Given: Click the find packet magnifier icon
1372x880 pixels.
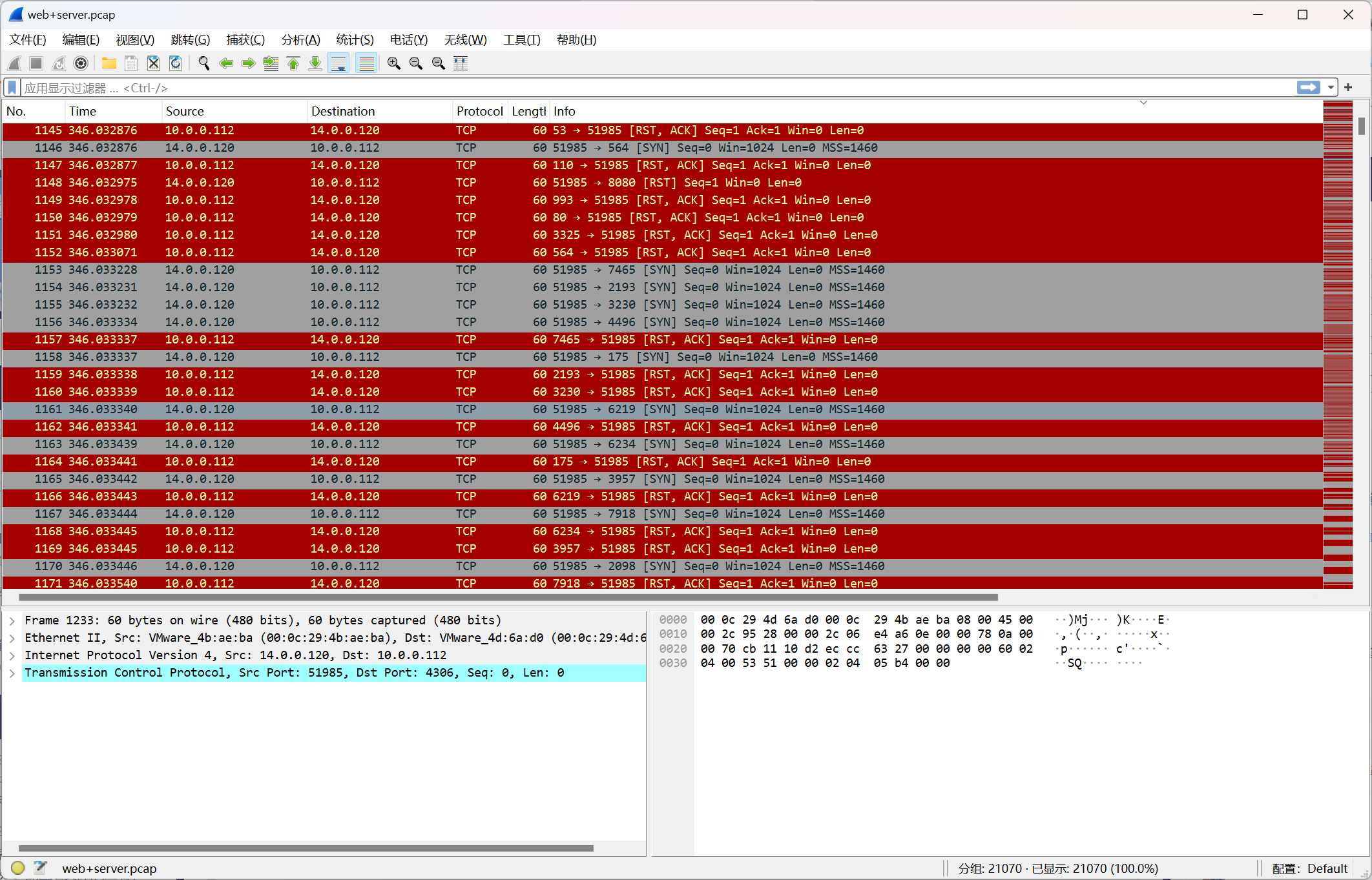Looking at the screenshot, I should click(203, 63).
